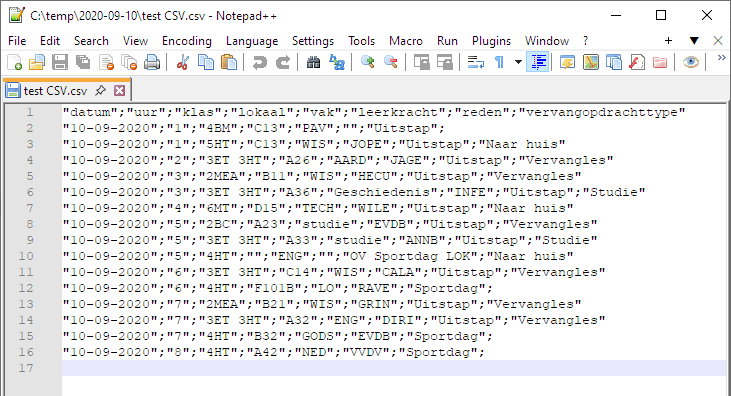Click the plus button on the menu bar
The height and width of the screenshot is (396, 731).
click(668, 41)
